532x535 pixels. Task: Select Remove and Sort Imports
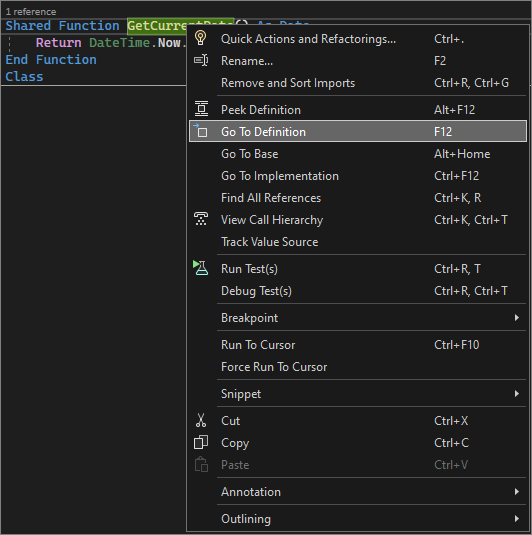click(x=357, y=83)
